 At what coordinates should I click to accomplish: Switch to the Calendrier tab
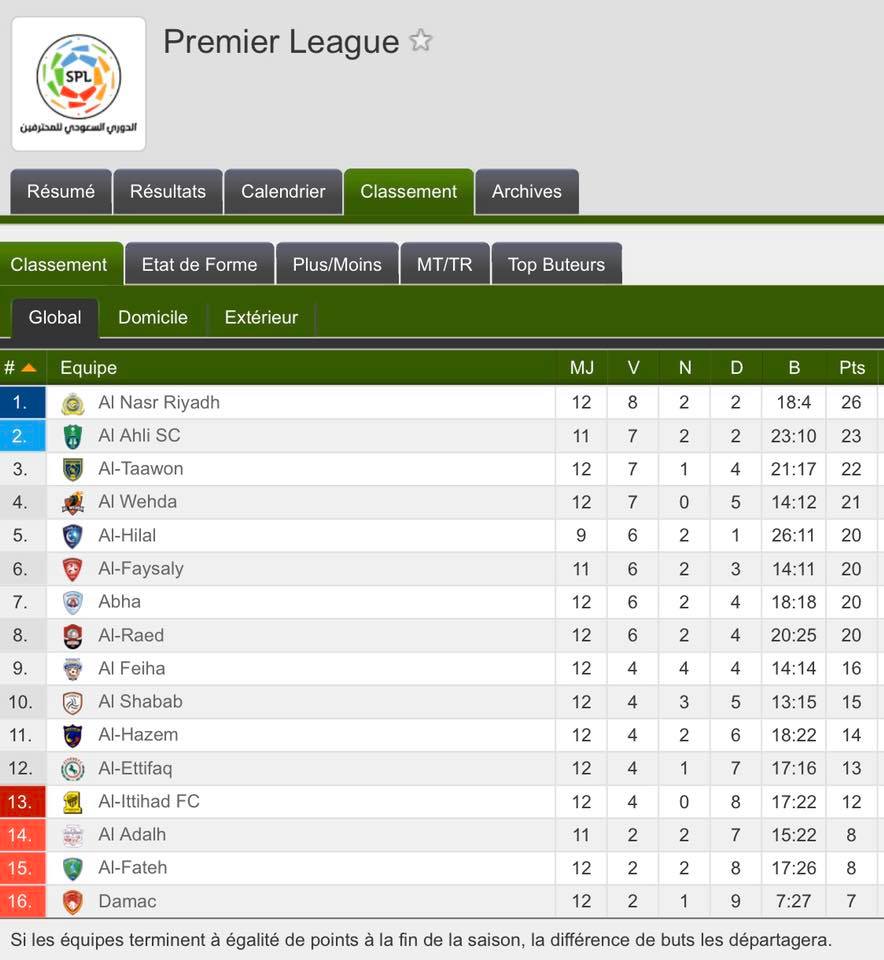283,192
